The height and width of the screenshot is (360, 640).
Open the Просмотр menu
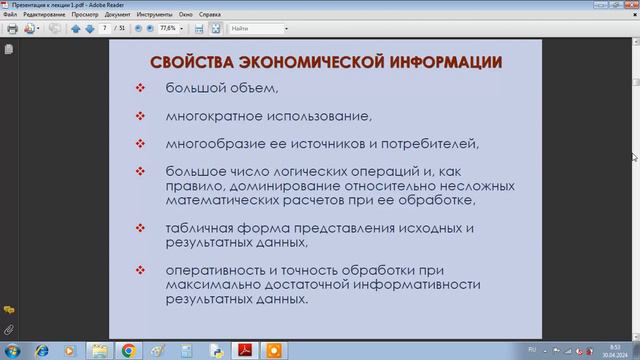pos(85,14)
